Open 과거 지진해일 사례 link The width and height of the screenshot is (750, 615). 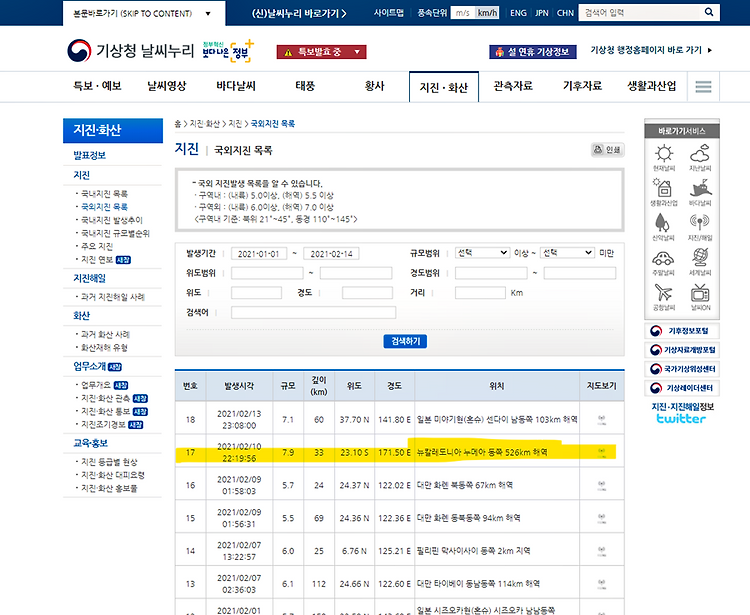click(x=112, y=297)
